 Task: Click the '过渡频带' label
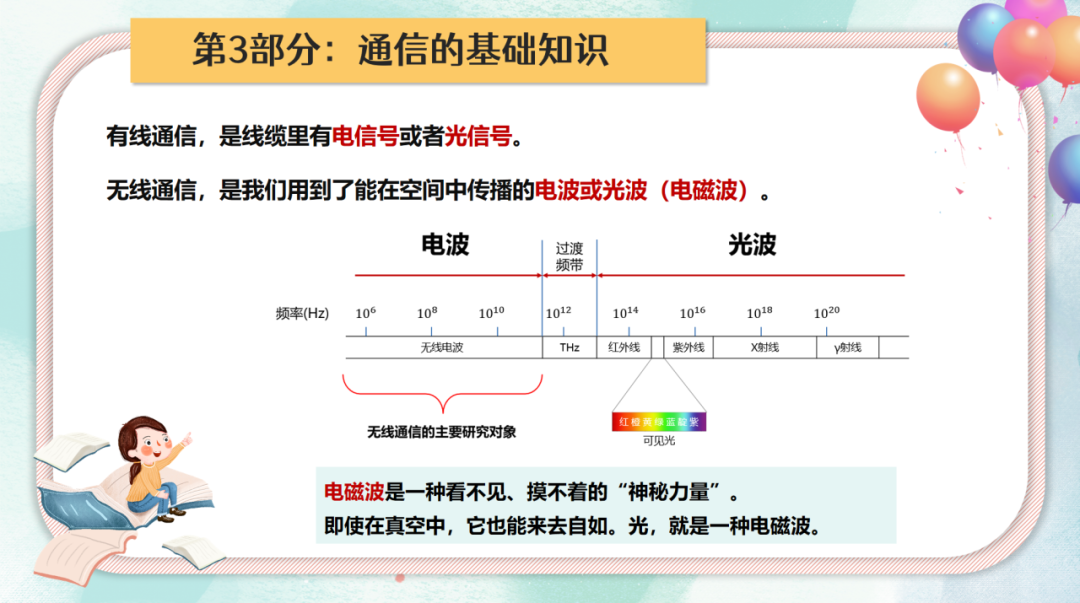[x=570, y=256]
